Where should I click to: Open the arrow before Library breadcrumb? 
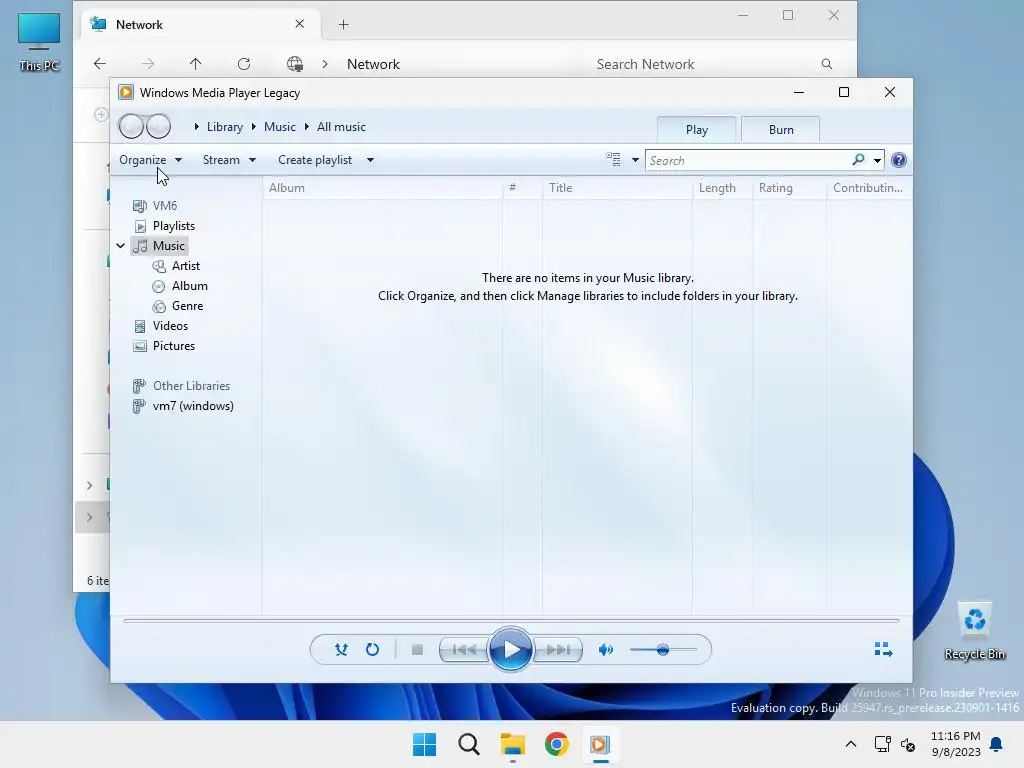pyautogui.click(x=197, y=127)
